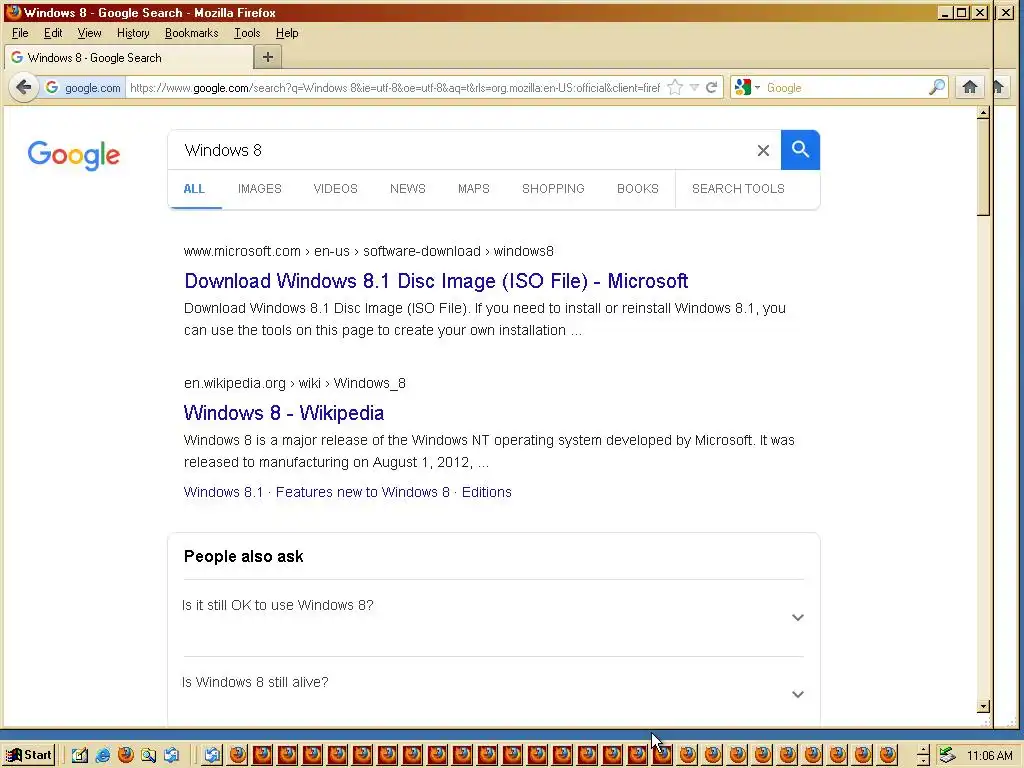Submit search with blue magnifier button
This screenshot has width=1024, height=768.
800,150
